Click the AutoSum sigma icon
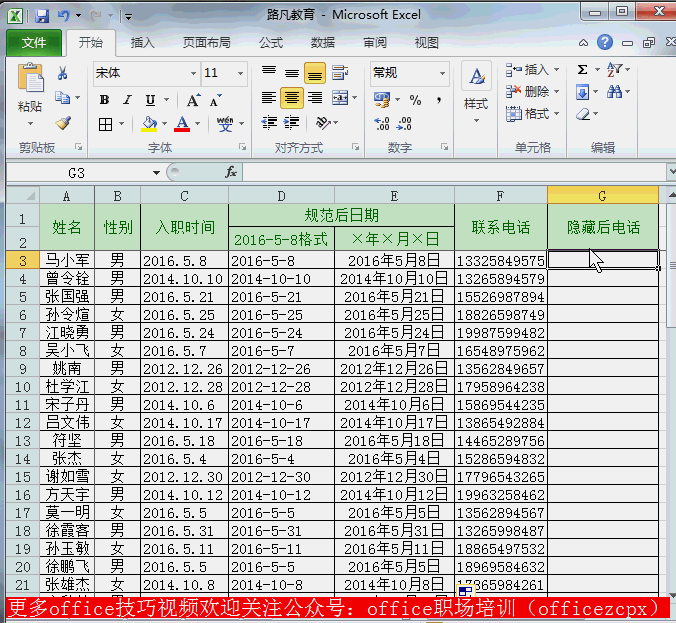The height and width of the screenshot is (623, 676). (583, 70)
